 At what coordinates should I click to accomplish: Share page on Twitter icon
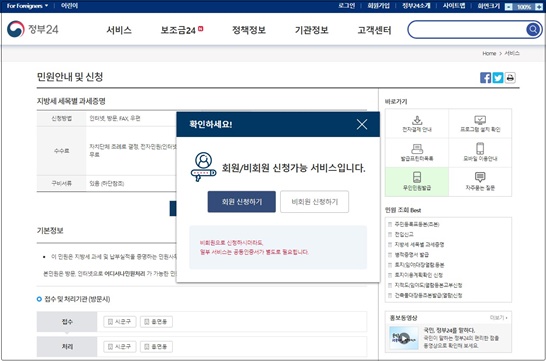(498, 78)
